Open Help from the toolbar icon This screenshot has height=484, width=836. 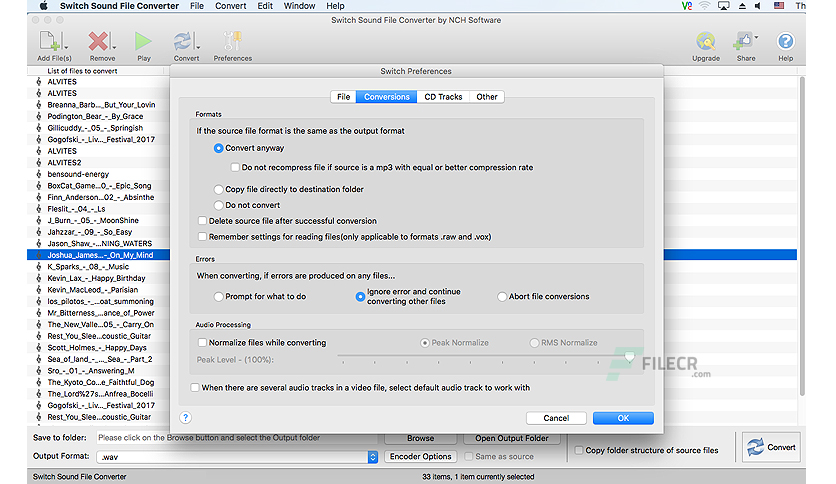(785, 41)
